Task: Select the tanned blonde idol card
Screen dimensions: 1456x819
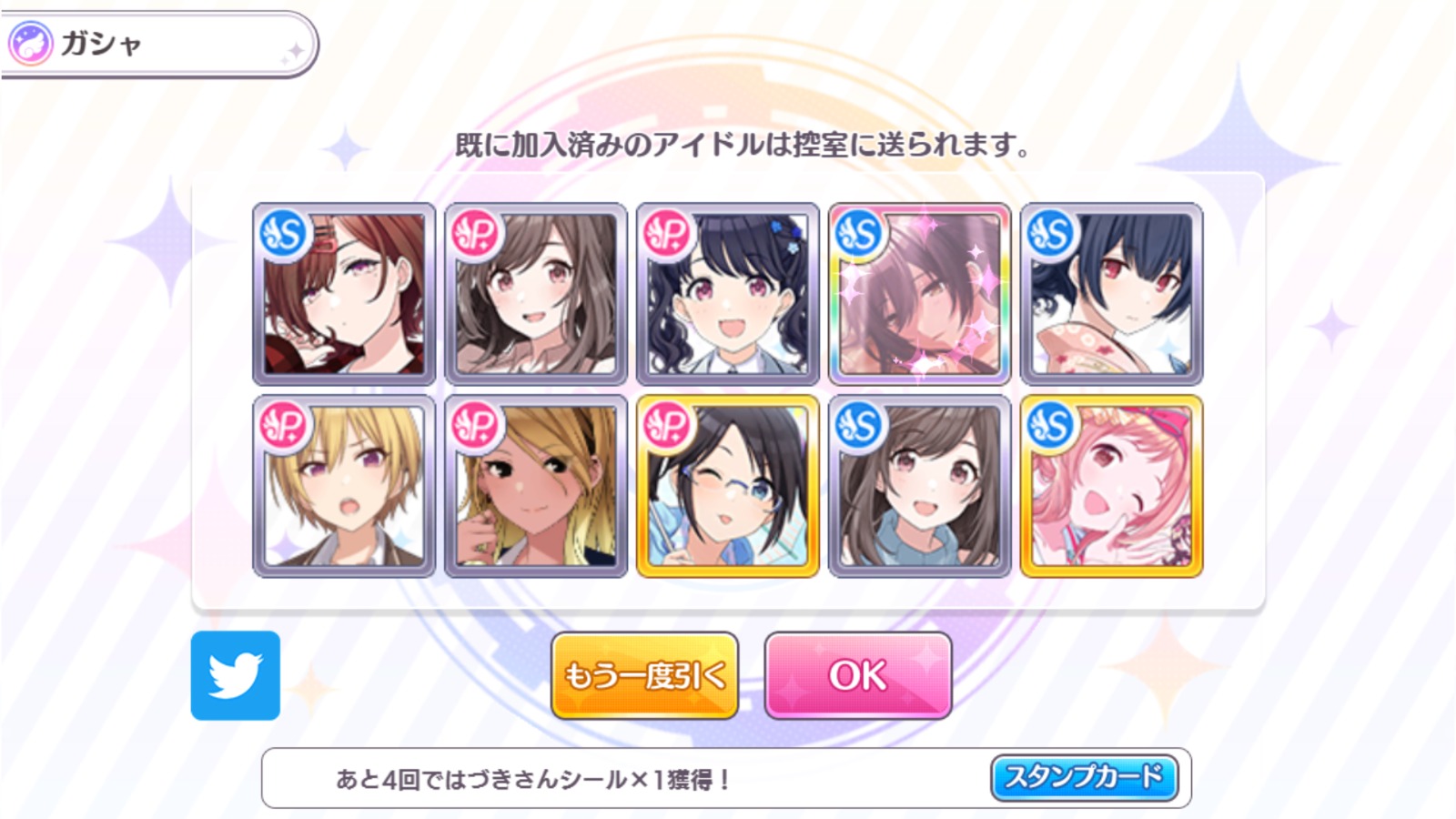Action: tap(536, 486)
